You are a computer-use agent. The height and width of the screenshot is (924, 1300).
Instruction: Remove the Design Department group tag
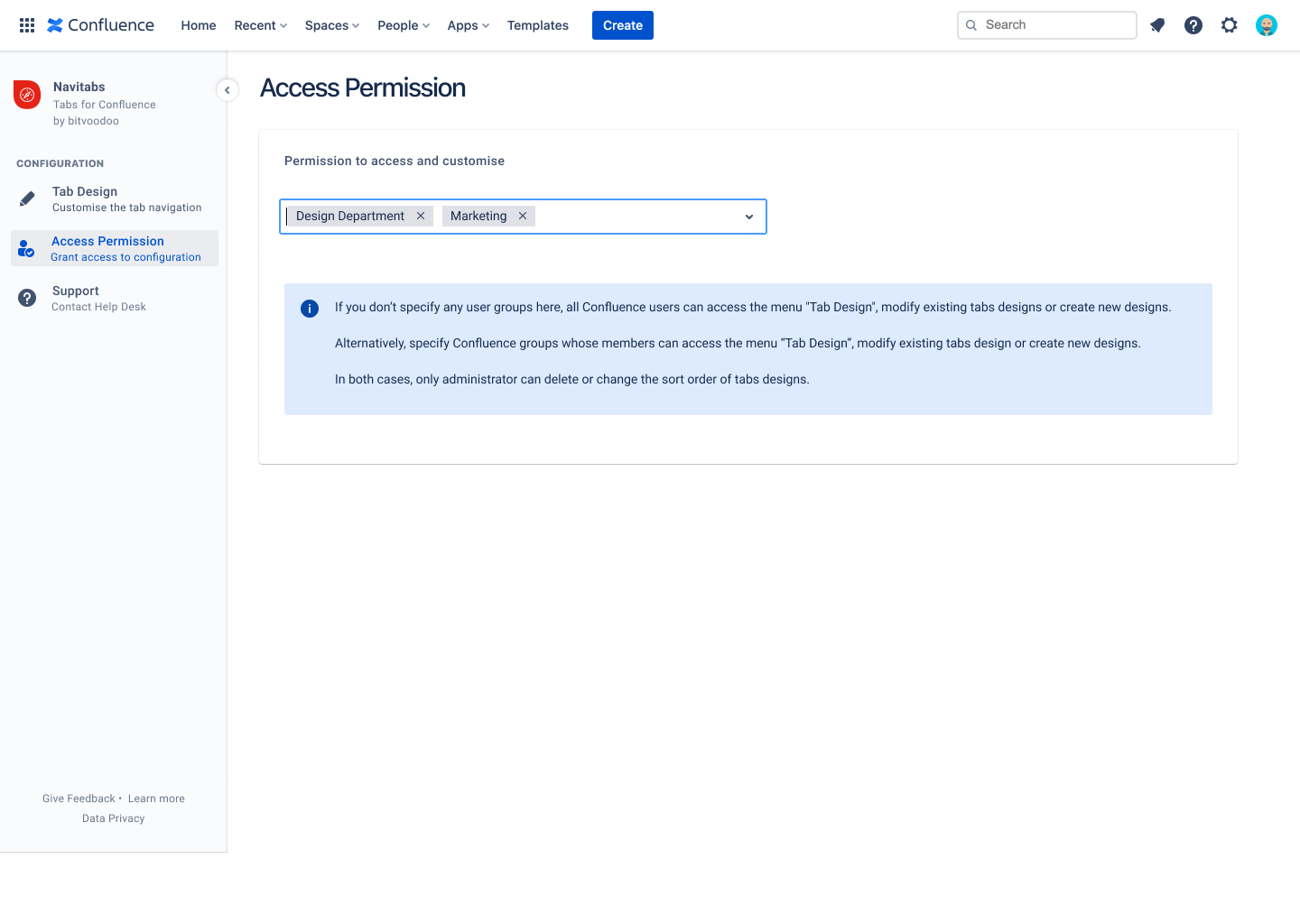click(x=421, y=216)
